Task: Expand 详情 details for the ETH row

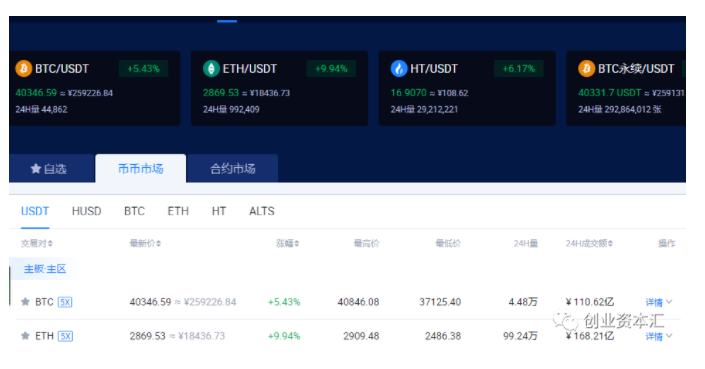Action: coord(659,336)
